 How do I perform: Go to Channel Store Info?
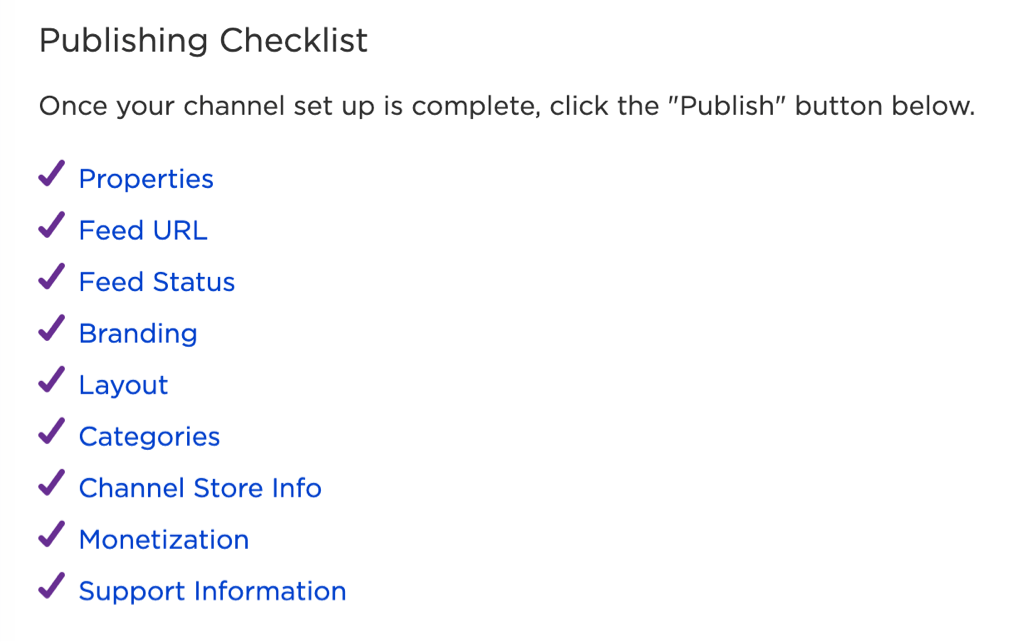pos(200,489)
